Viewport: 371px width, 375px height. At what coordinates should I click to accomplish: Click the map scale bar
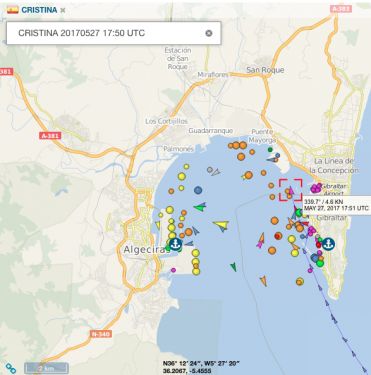(x=46, y=369)
